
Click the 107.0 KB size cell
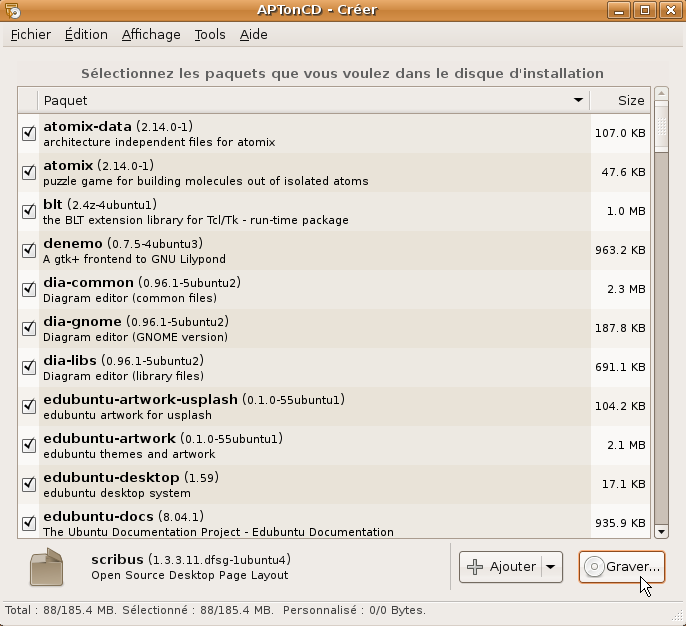pyautogui.click(x=620, y=133)
